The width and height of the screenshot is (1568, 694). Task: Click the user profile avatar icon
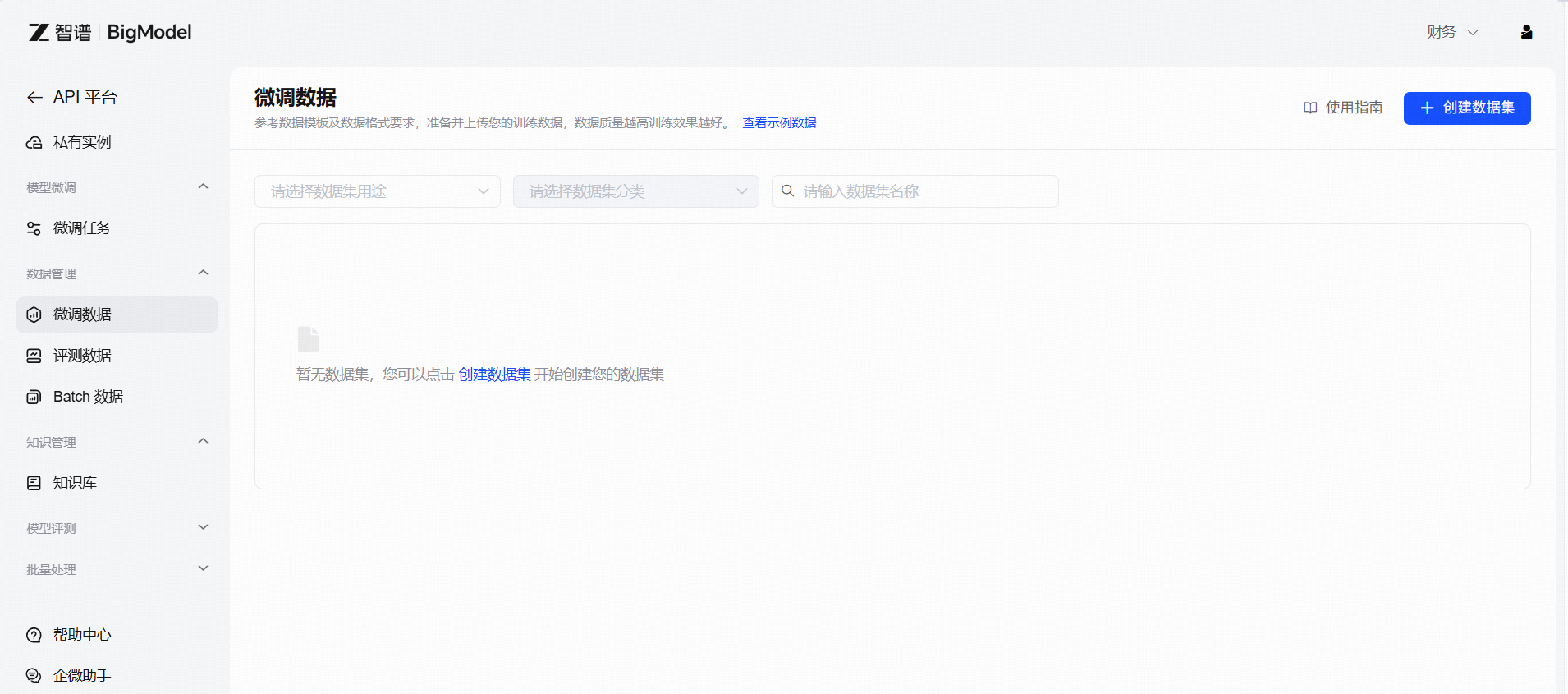(1526, 32)
